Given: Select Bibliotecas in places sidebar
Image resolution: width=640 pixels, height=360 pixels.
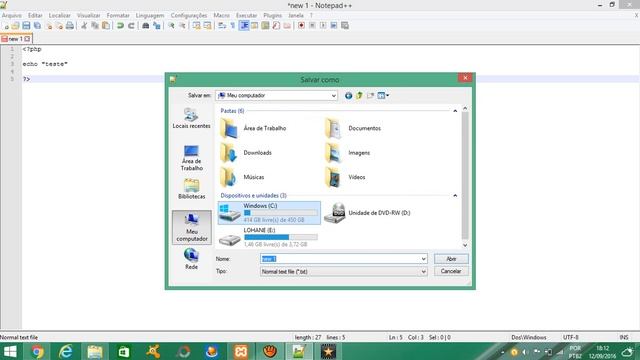Looking at the screenshot, I should tap(191, 189).
